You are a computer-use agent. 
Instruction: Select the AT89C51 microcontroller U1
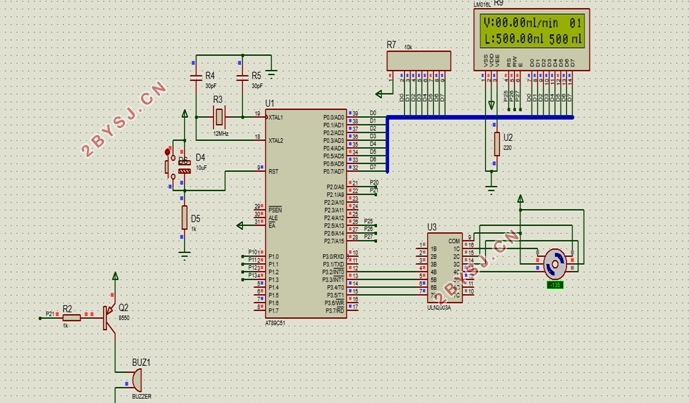306,213
